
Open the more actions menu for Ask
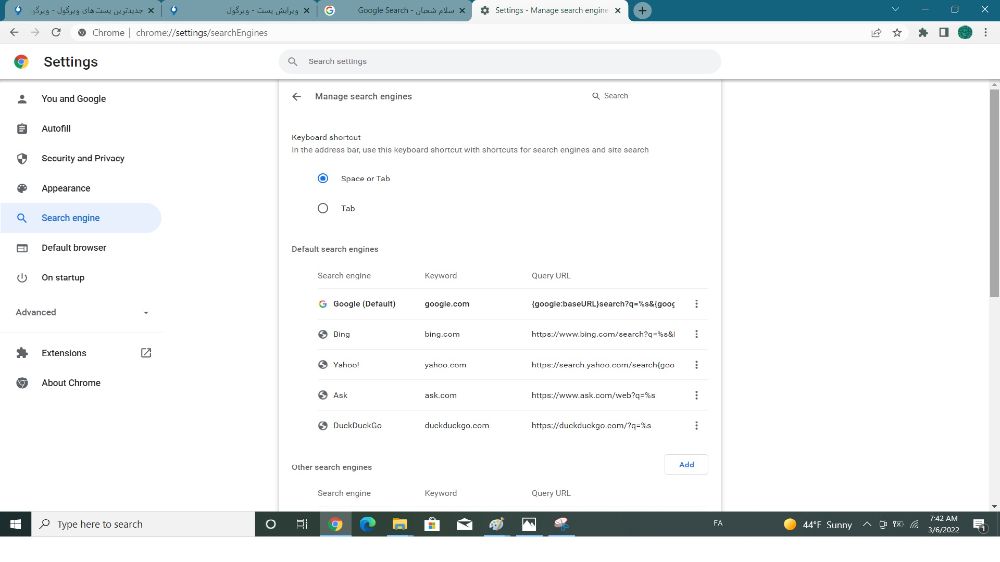[x=696, y=396]
